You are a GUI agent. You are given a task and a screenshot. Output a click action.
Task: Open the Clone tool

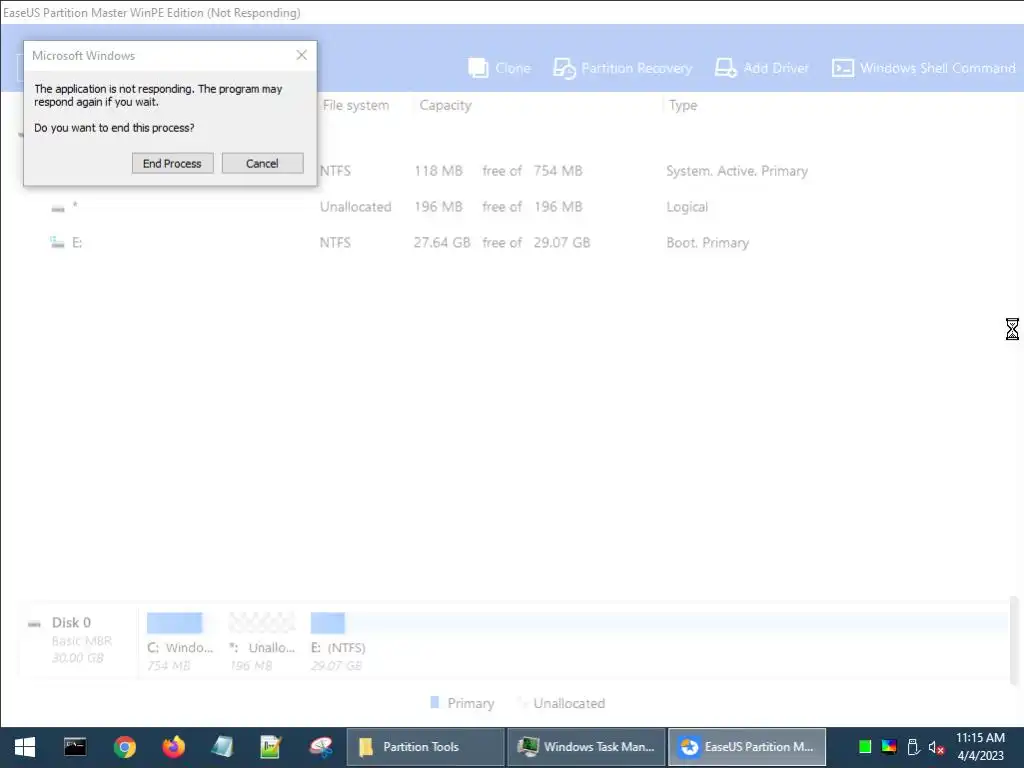pyautogui.click(x=500, y=68)
